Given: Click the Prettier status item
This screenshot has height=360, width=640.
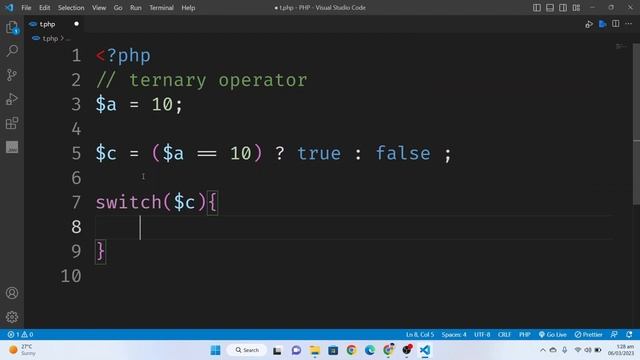Looking at the screenshot, I should pos(588,335).
